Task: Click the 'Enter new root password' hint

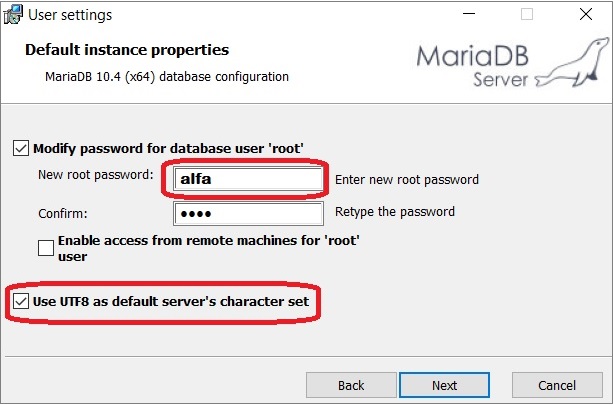Action: click(x=407, y=179)
